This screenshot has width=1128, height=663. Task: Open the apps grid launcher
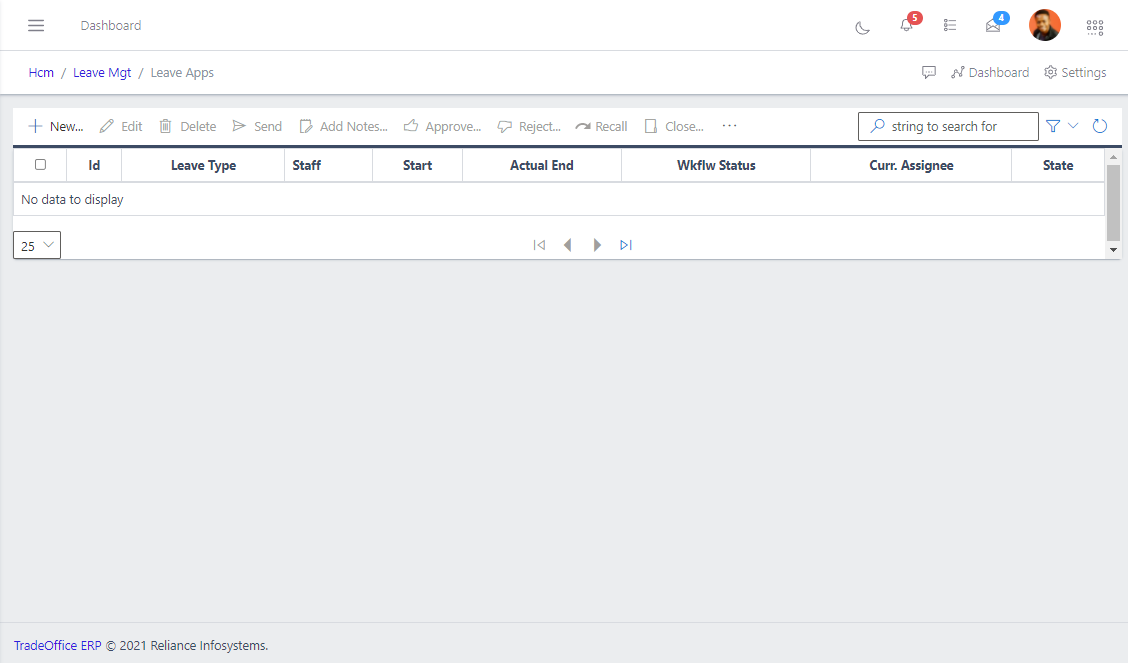[1095, 27]
